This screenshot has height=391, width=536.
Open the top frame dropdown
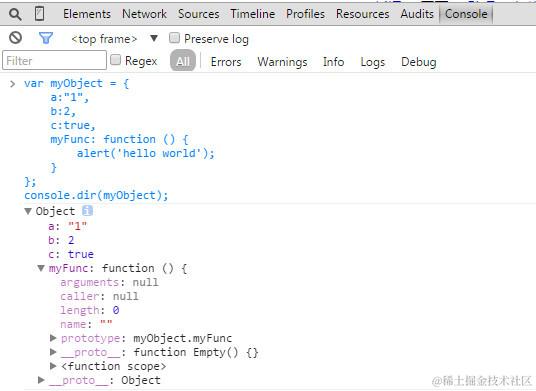point(115,39)
